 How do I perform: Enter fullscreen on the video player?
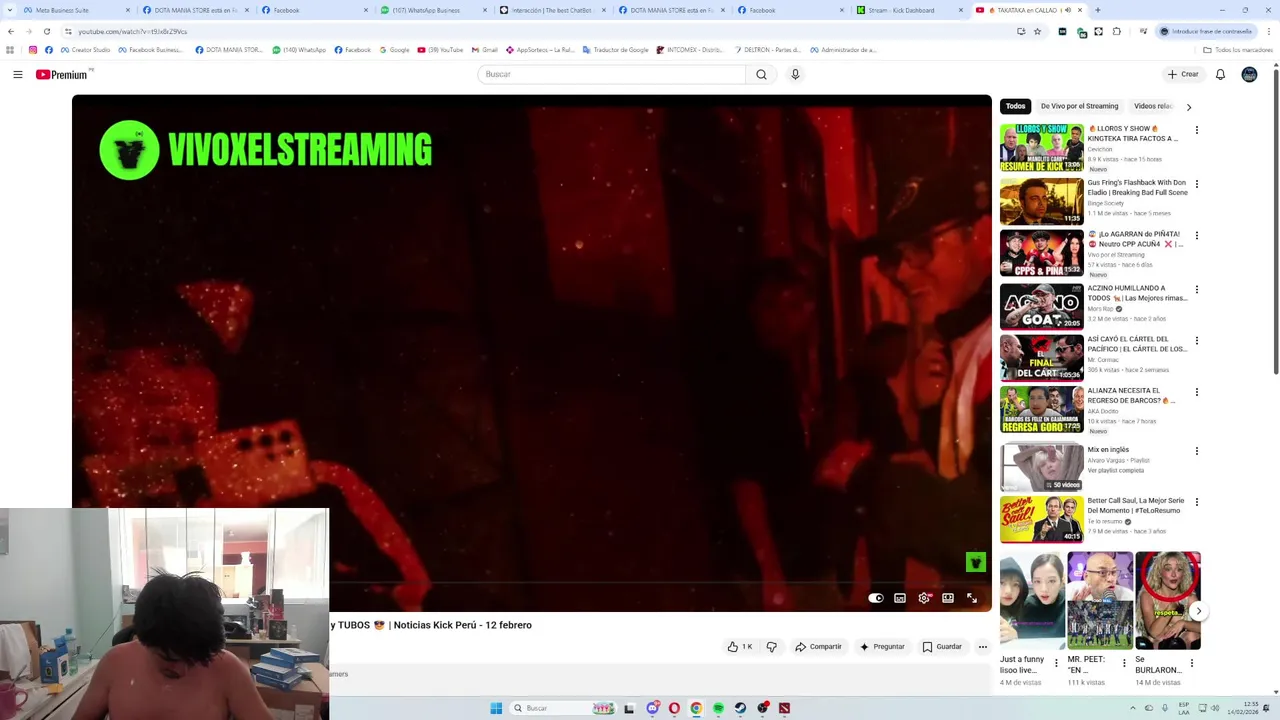click(x=972, y=598)
